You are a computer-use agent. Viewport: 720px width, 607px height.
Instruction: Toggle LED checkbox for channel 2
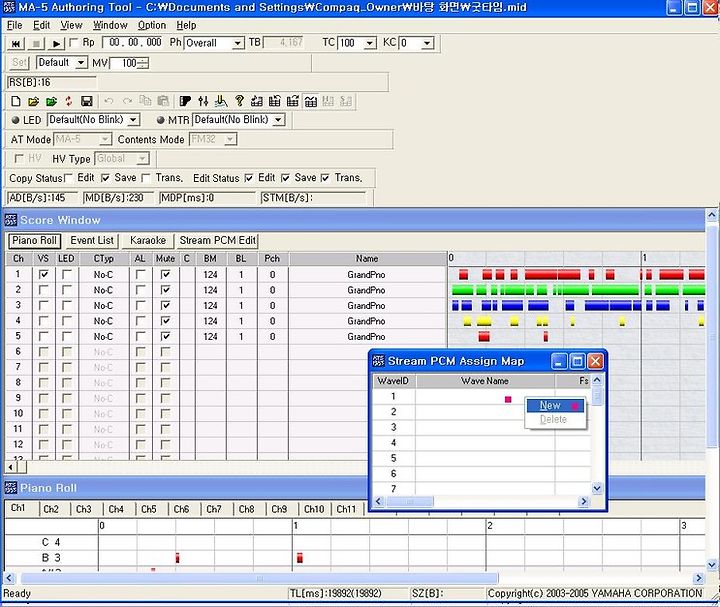tap(67, 290)
